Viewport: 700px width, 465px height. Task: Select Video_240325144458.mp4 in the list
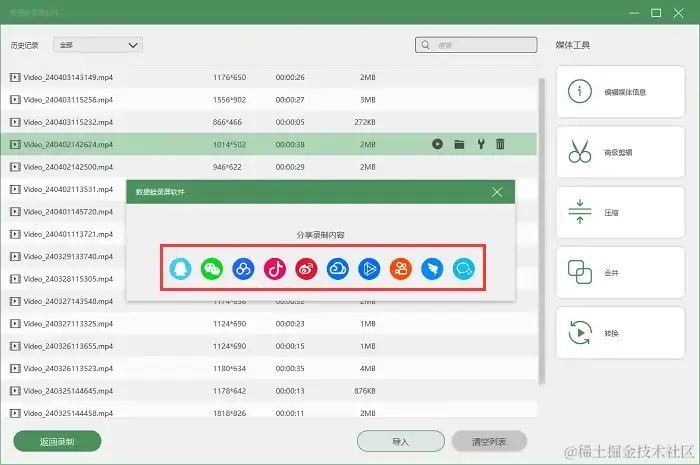(x=269, y=413)
